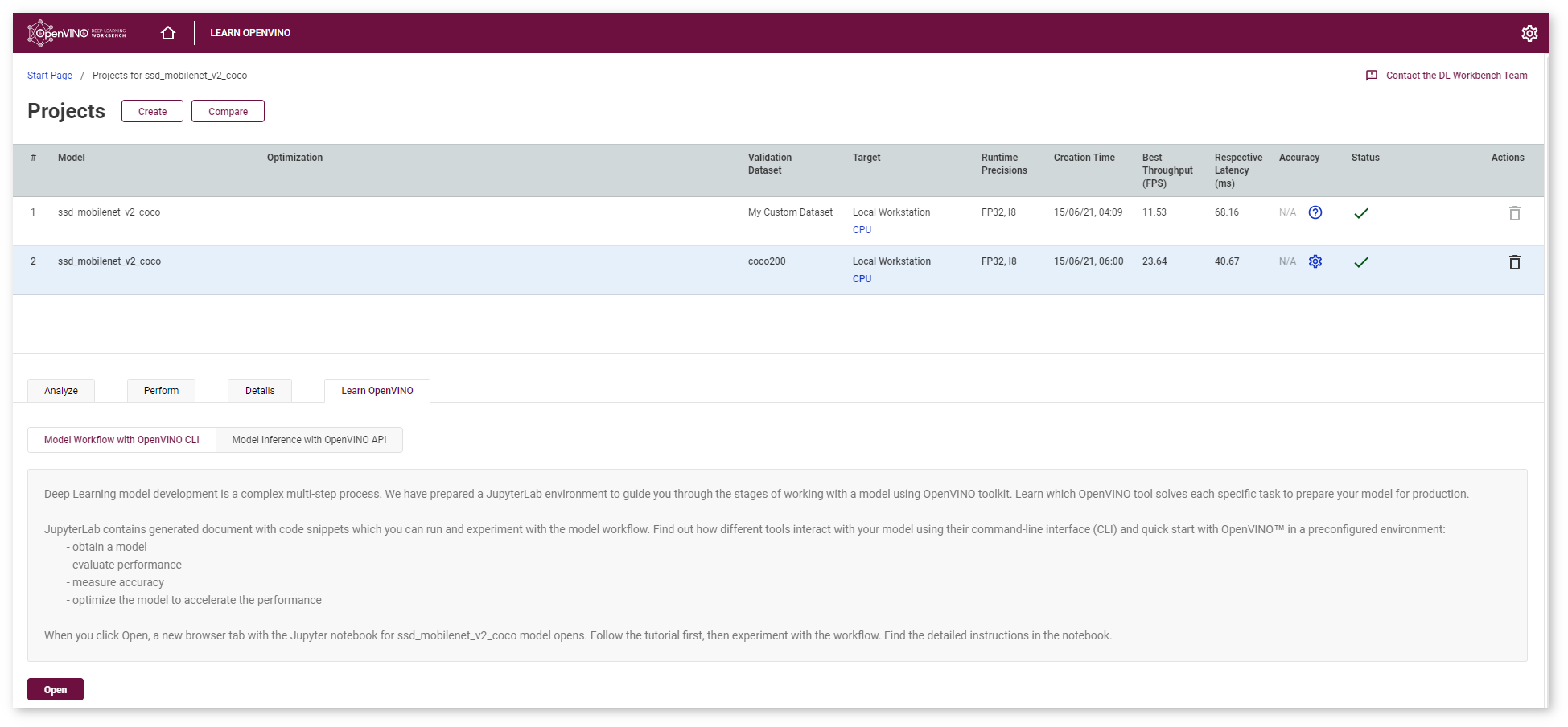
Task: Select Model Workflow with OpenVINO CLI
Action: click(121, 440)
